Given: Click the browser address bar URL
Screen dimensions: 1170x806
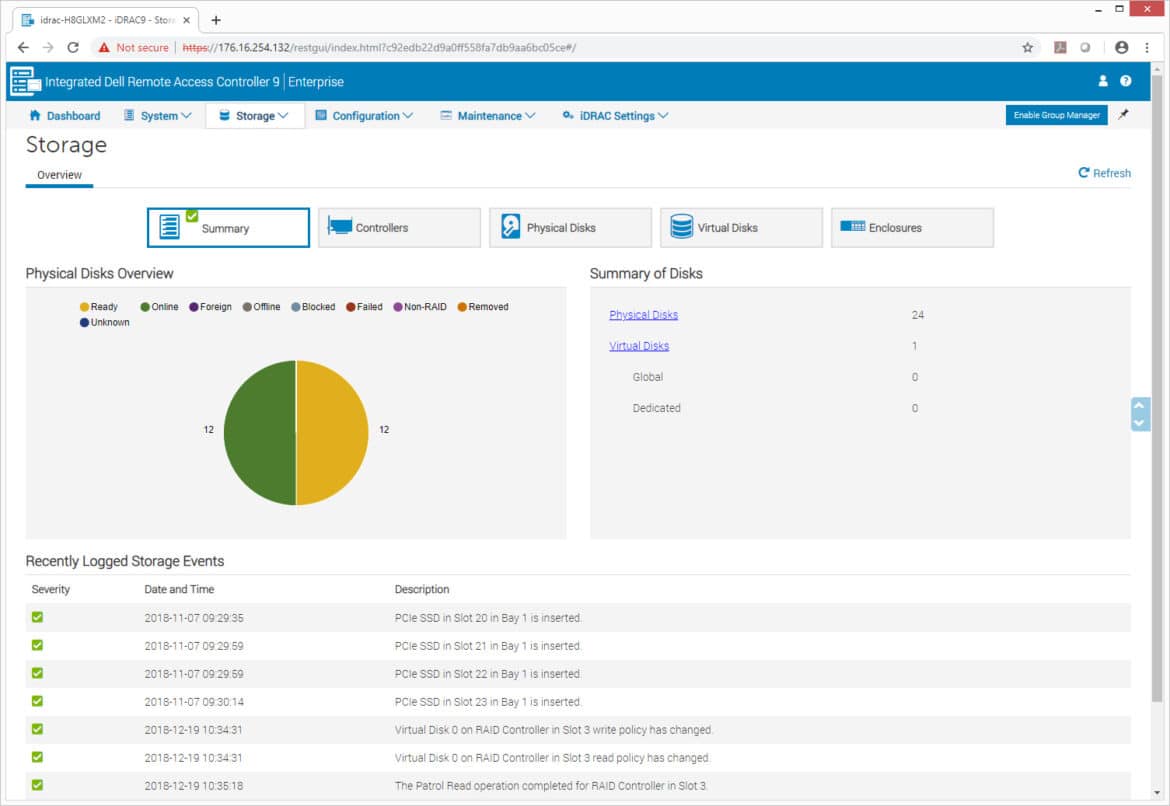Looking at the screenshot, I should [x=379, y=48].
